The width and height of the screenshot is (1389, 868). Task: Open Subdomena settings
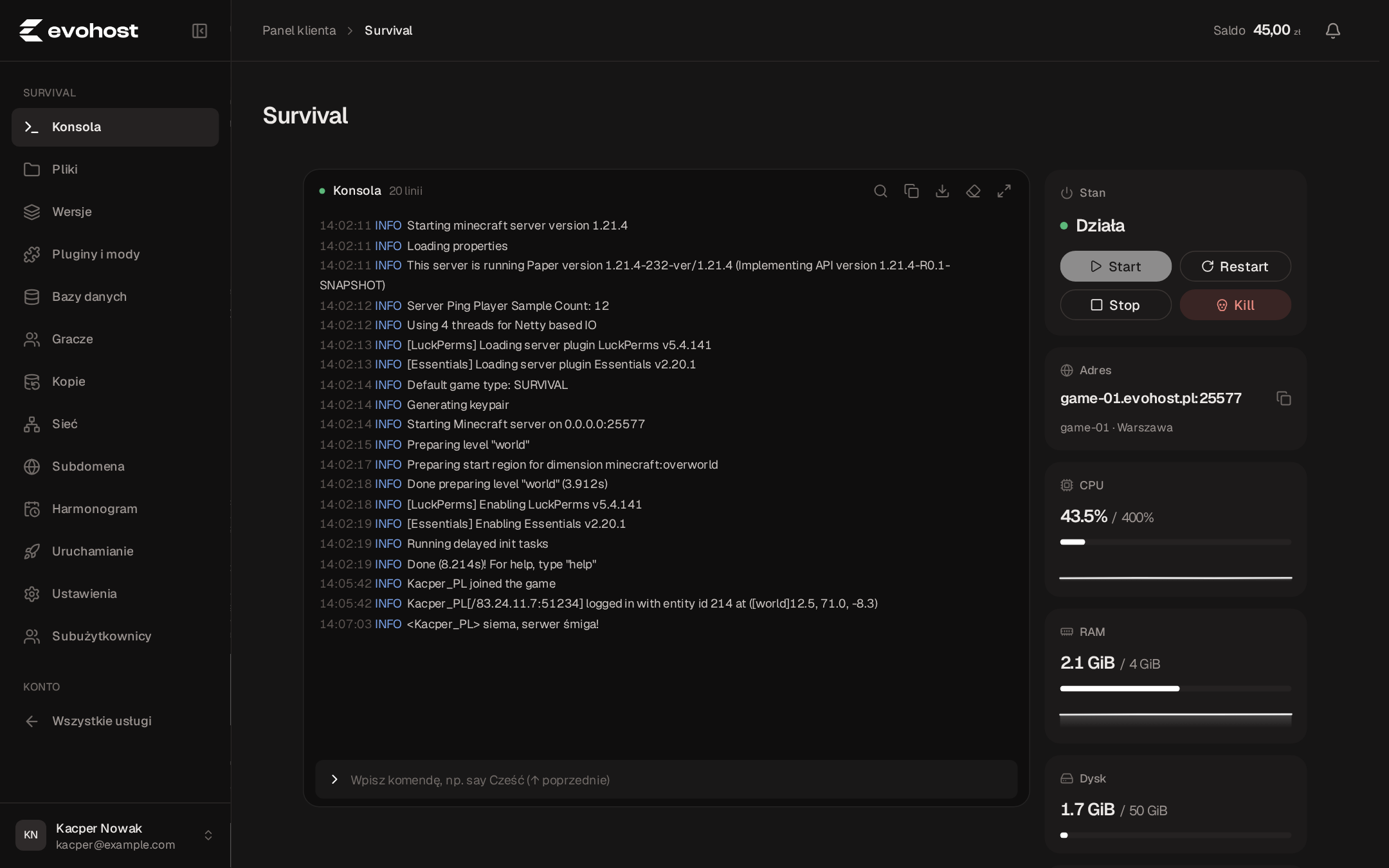click(115, 467)
